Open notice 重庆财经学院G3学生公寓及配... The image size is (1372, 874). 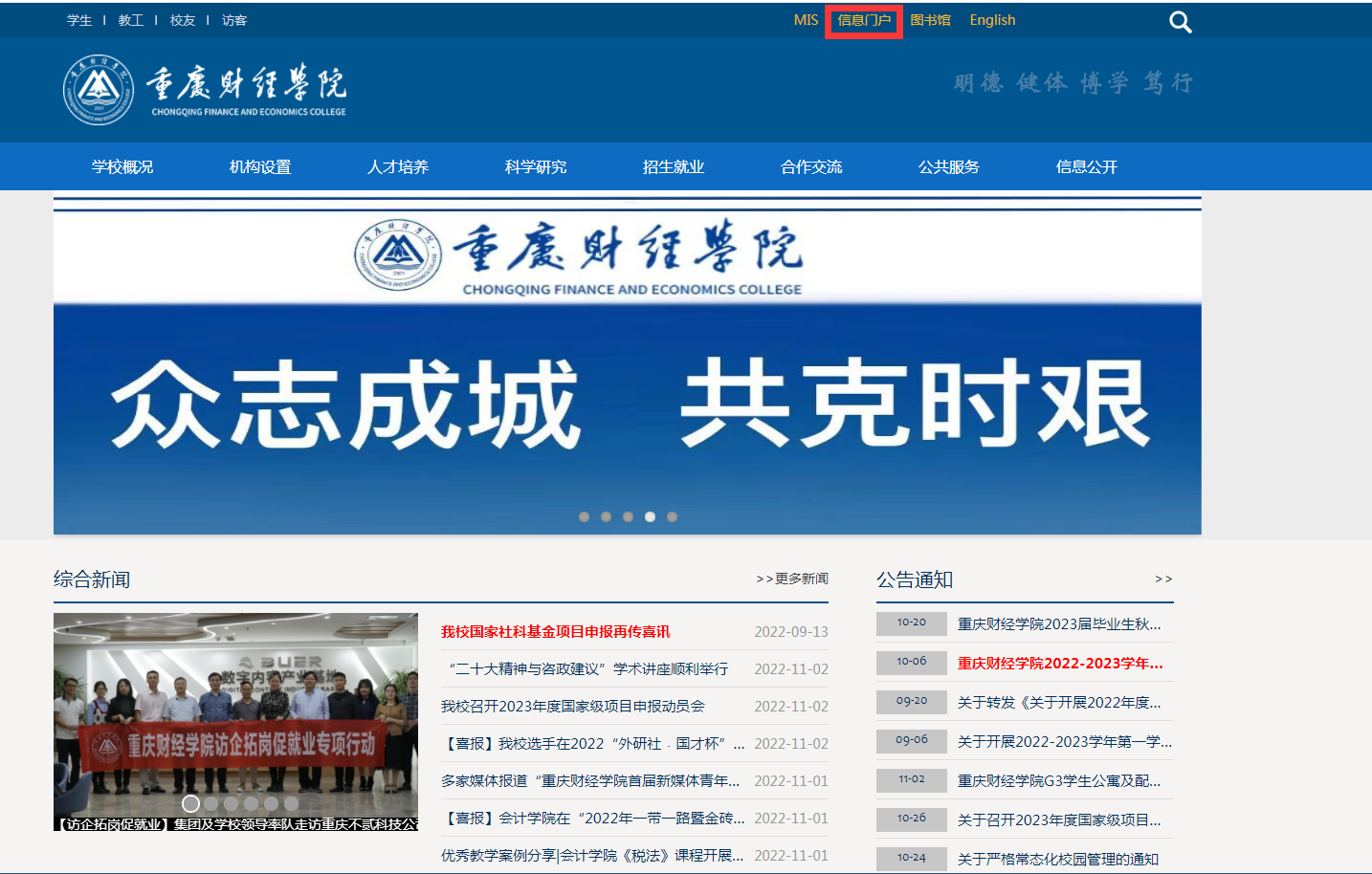tap(1059, 780)
